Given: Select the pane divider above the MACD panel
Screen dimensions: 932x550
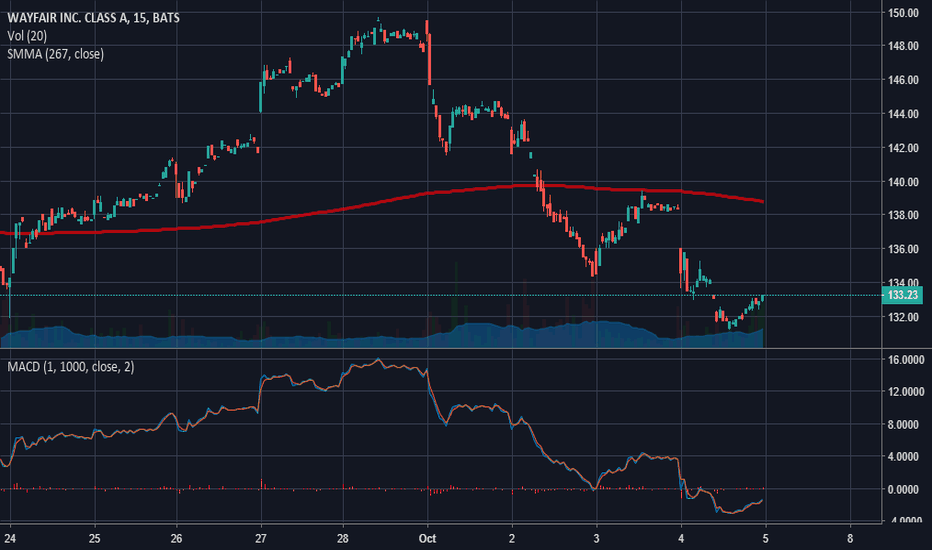Looking at the screenshot, I should (440, 349).
